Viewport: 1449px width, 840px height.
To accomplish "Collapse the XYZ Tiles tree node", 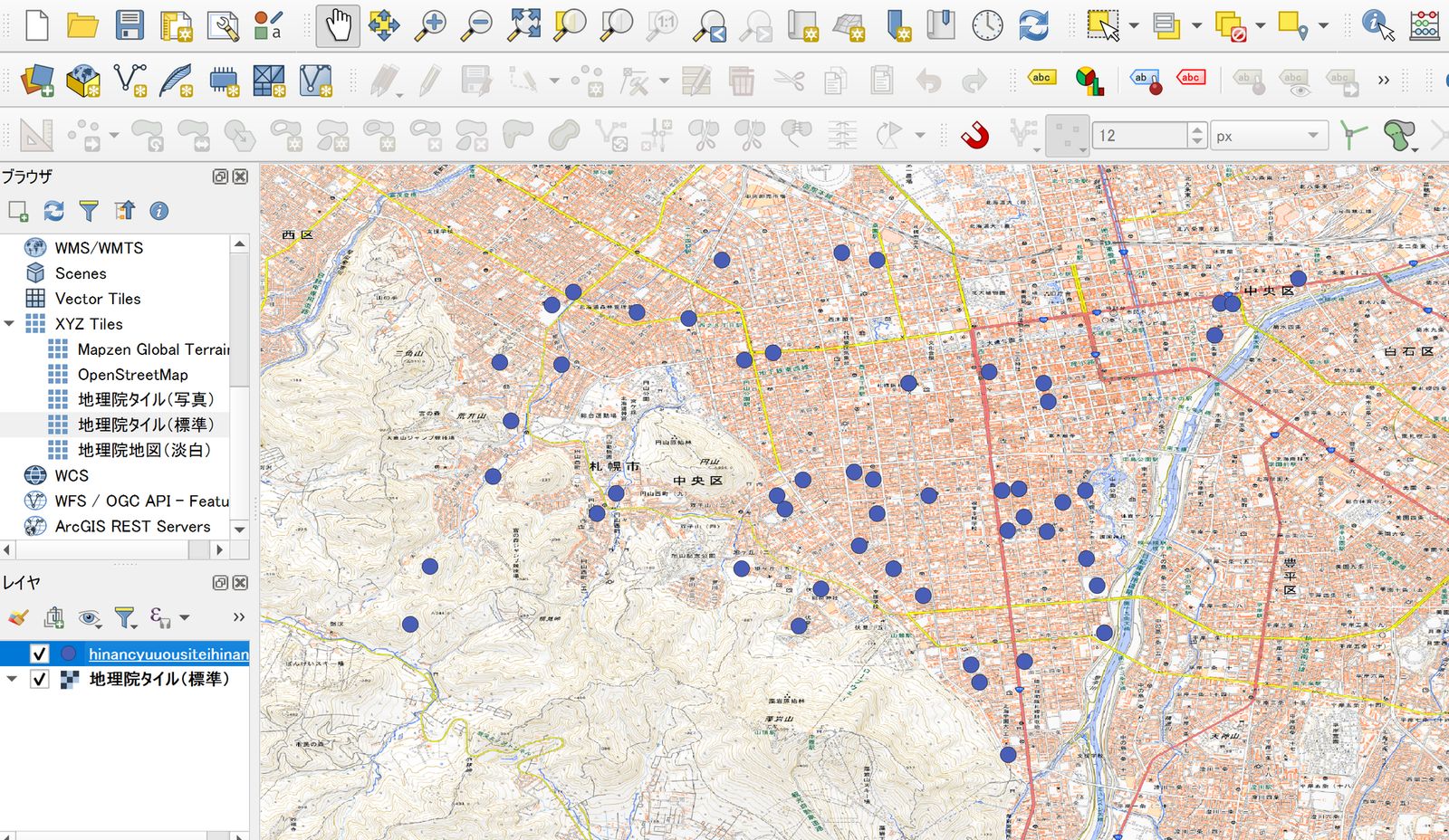I will pyautogui.click(x=9, y=324).
